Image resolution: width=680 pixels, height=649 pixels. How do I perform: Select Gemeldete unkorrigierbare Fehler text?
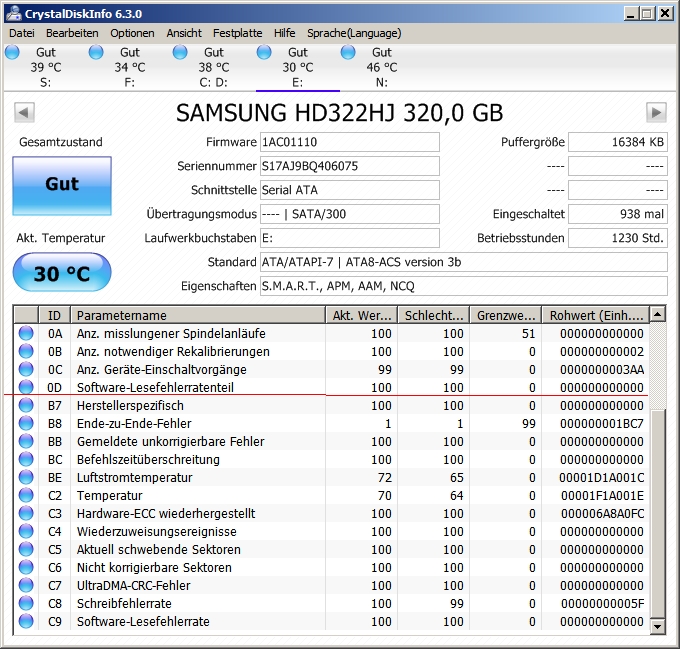pos(170,441)
